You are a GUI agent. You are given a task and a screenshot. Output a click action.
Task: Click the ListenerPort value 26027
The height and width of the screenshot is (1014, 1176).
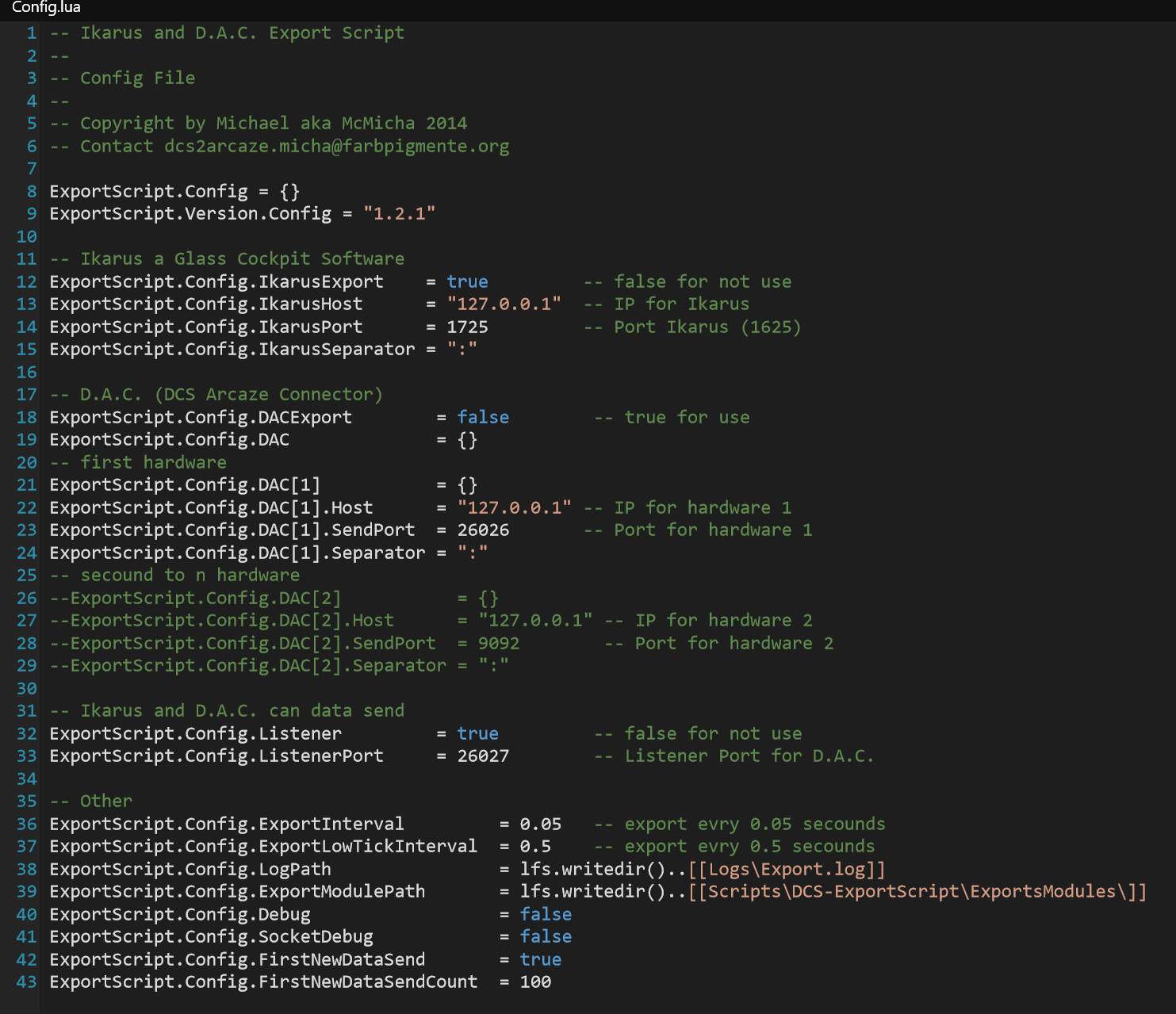[x=484, y=756]
